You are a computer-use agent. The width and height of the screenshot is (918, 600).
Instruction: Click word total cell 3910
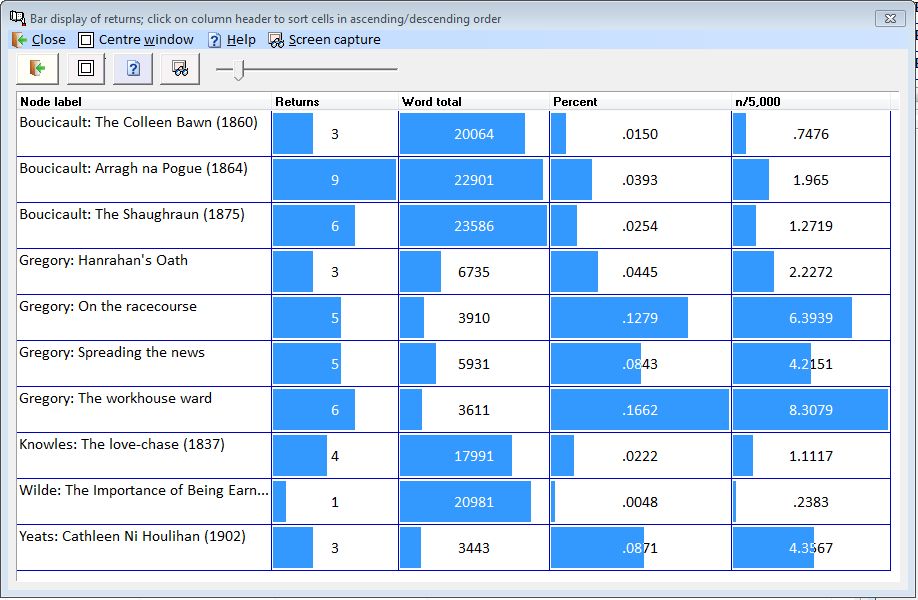pyautogui.click(x=474, y=318)
